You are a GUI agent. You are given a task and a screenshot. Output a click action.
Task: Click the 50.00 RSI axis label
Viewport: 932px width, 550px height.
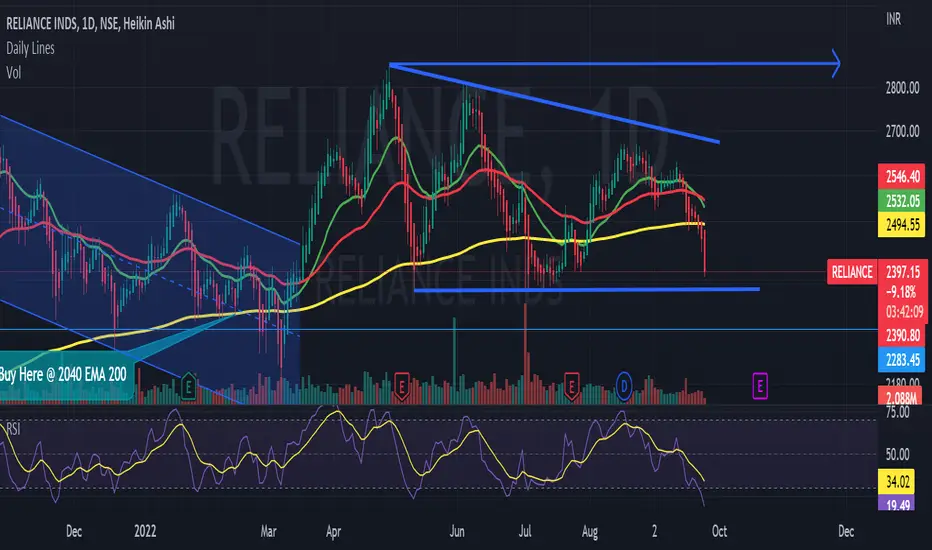click(x=898, y=454)
